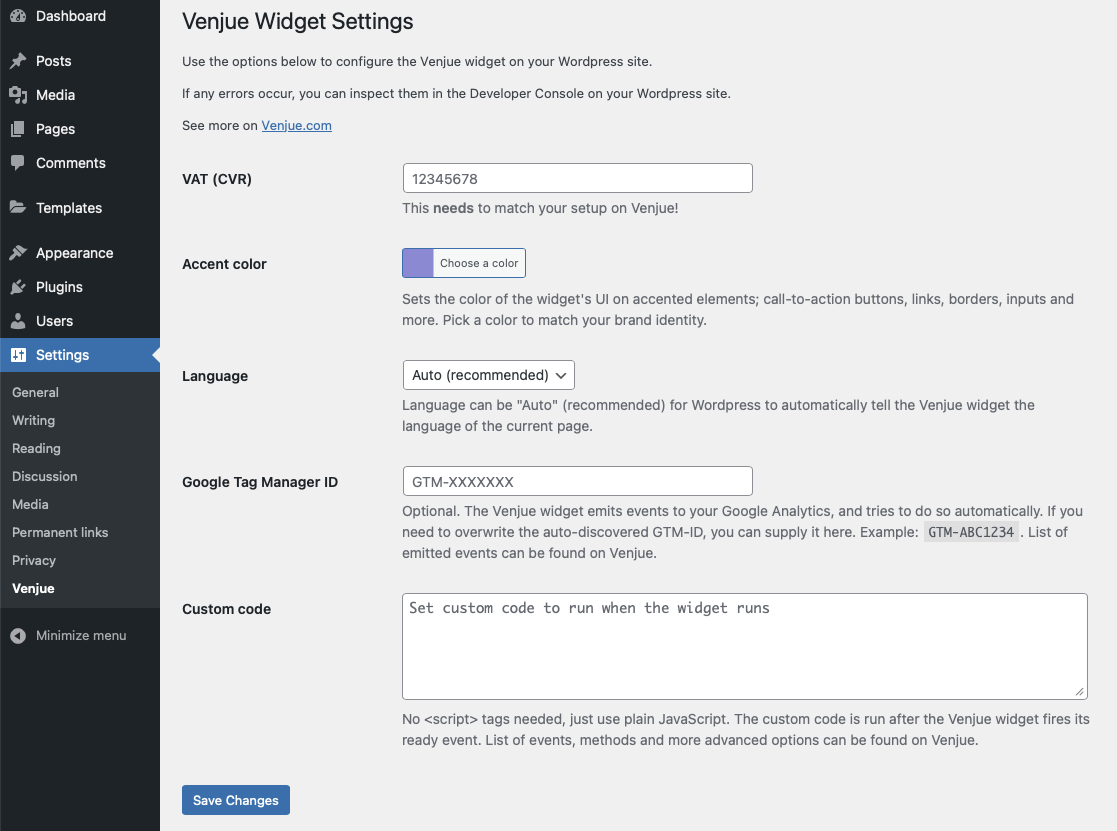The height and width of the screenshot is (831, 1117).
Task: Switch to the Venjue settings entry
Action: point(33,588)
